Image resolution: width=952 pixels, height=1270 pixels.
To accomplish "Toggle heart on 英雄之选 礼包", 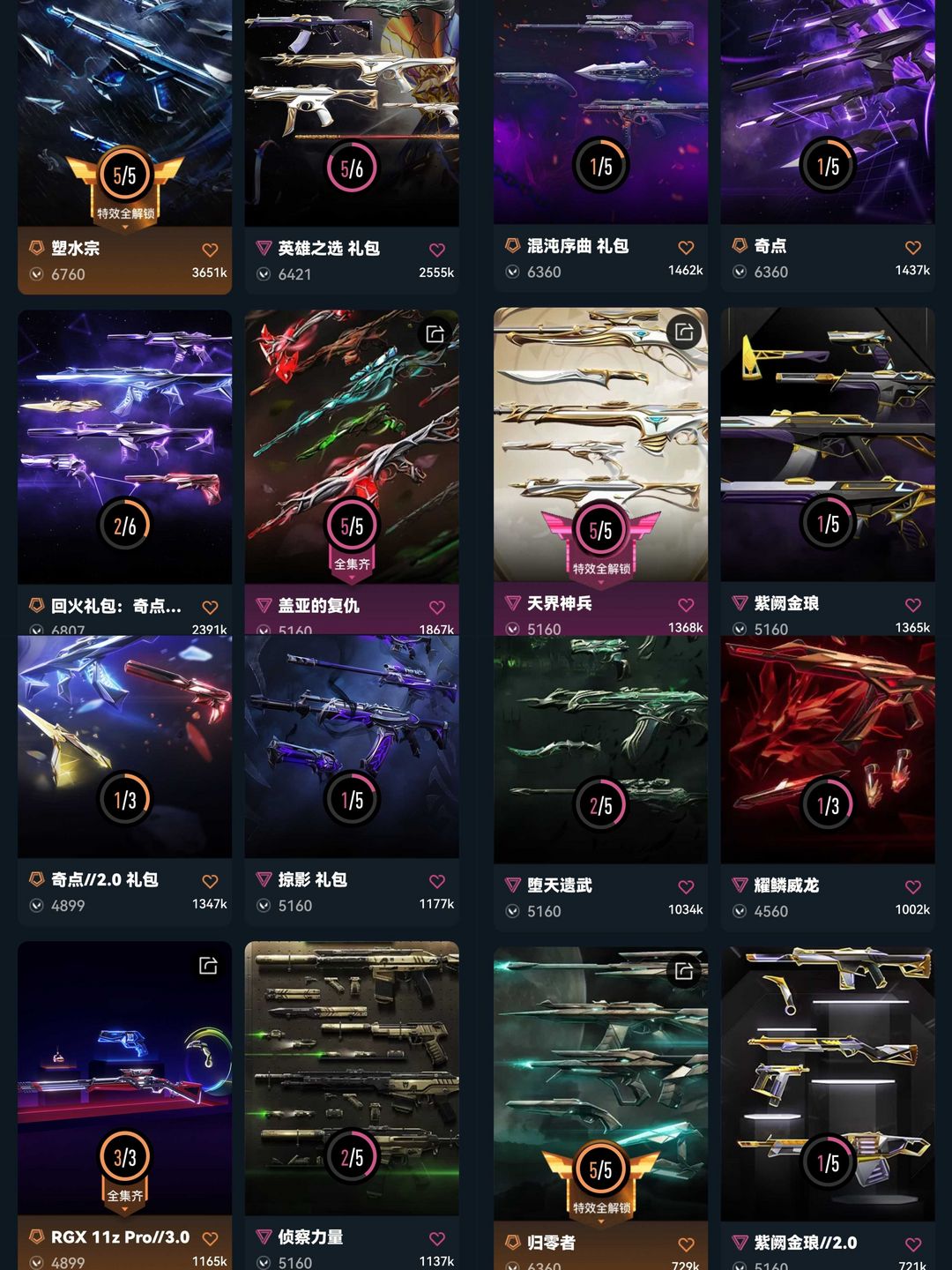I will (x=437, y=250).
